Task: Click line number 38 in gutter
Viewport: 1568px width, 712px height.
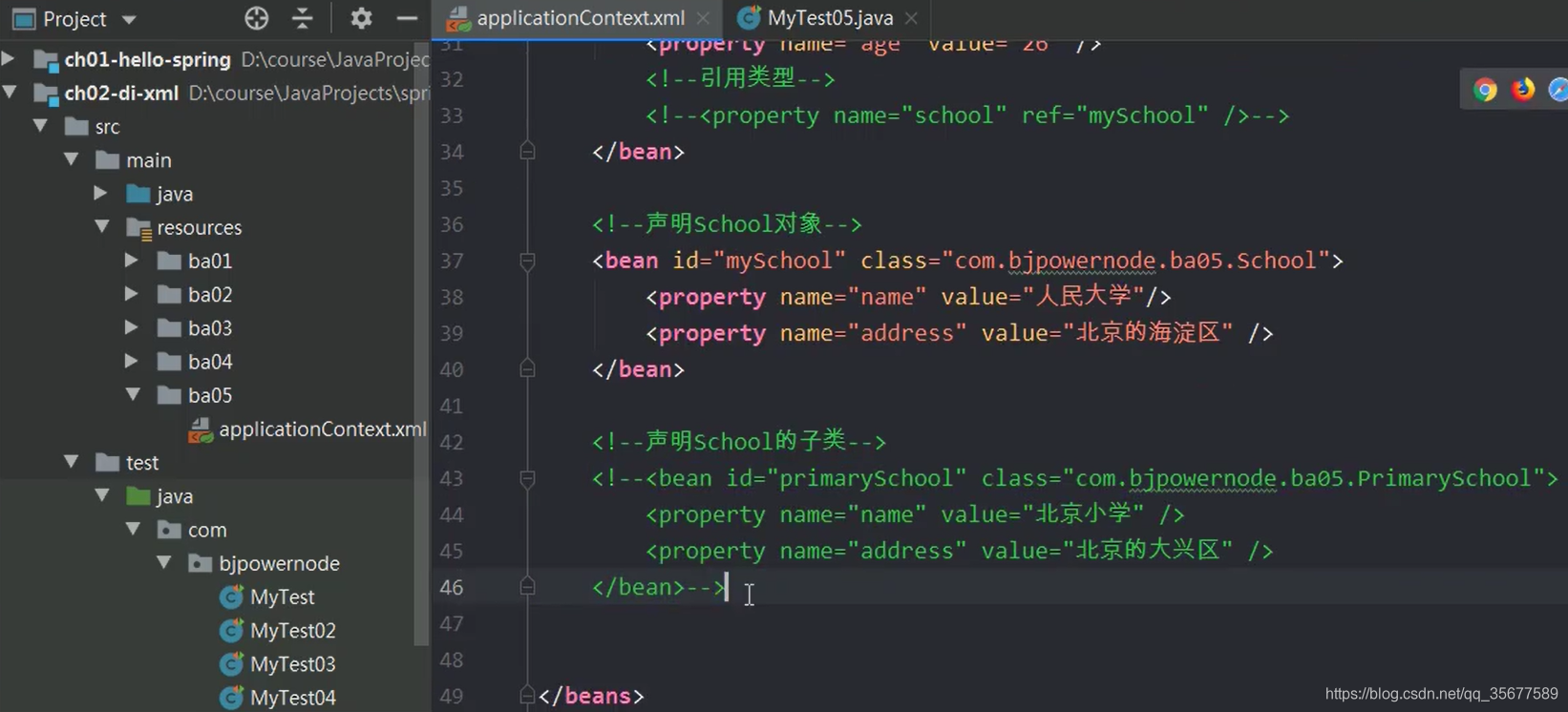Action: (x=452, y=297)
